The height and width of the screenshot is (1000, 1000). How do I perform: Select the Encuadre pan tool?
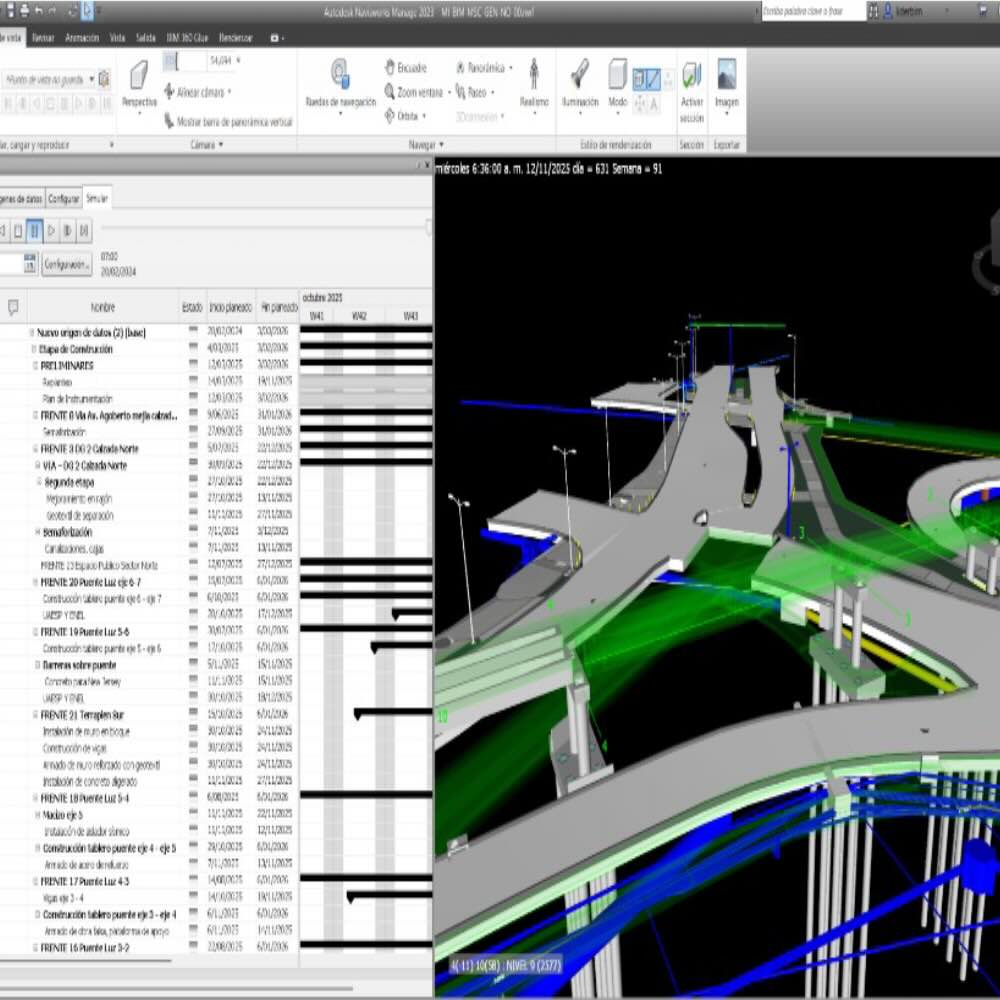point(406,68)
